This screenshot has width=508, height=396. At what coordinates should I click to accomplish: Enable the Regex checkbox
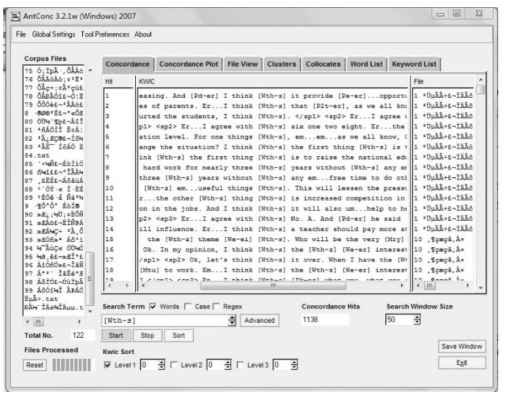pyautogui.click(x=216, y=306)
